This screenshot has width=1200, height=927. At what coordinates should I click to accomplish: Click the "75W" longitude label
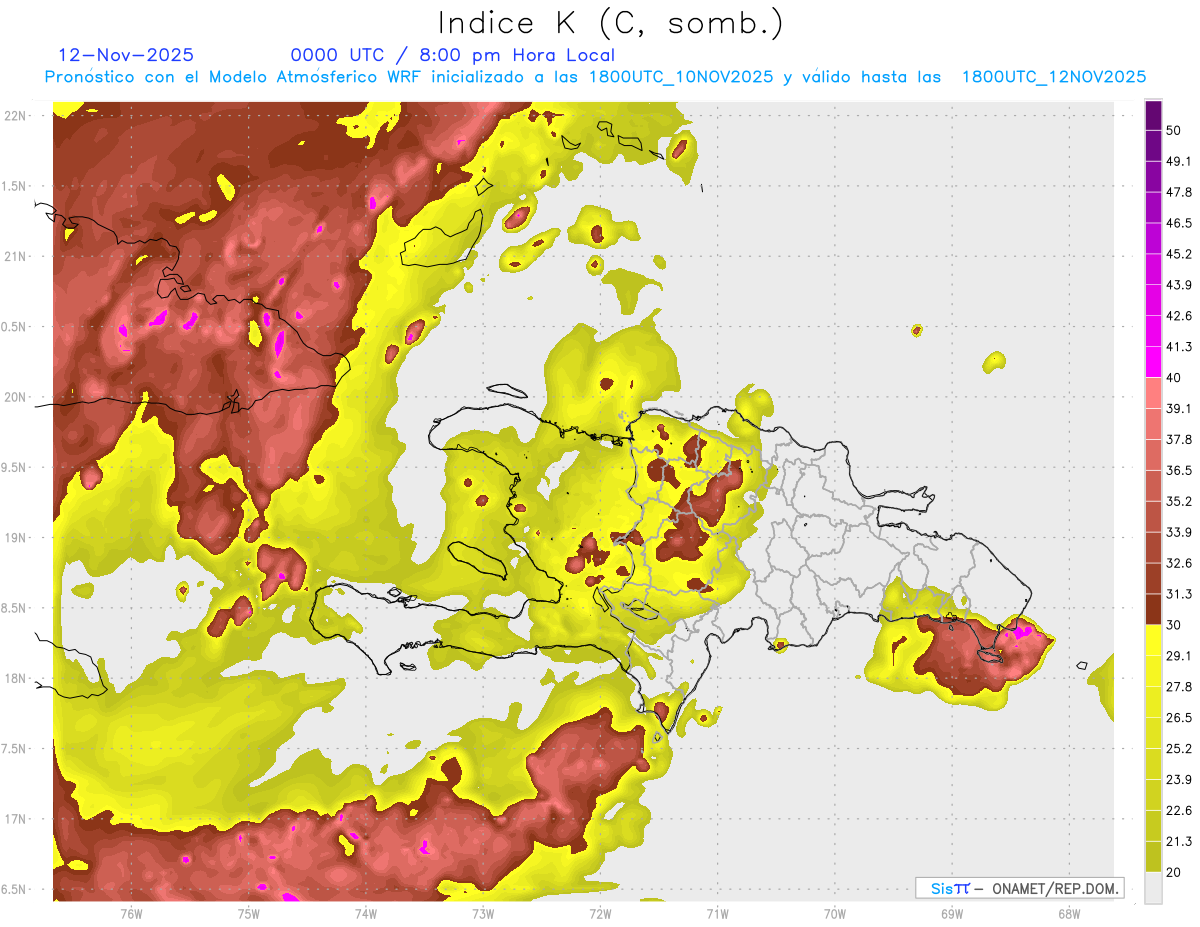point(248,914)
